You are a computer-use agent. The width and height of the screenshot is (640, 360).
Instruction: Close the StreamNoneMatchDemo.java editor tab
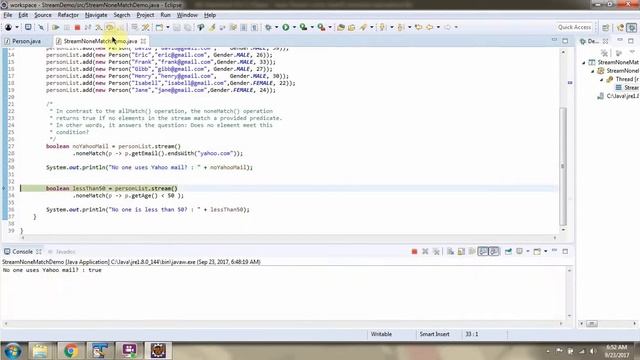pyautogui.click(x=143, y=41)
